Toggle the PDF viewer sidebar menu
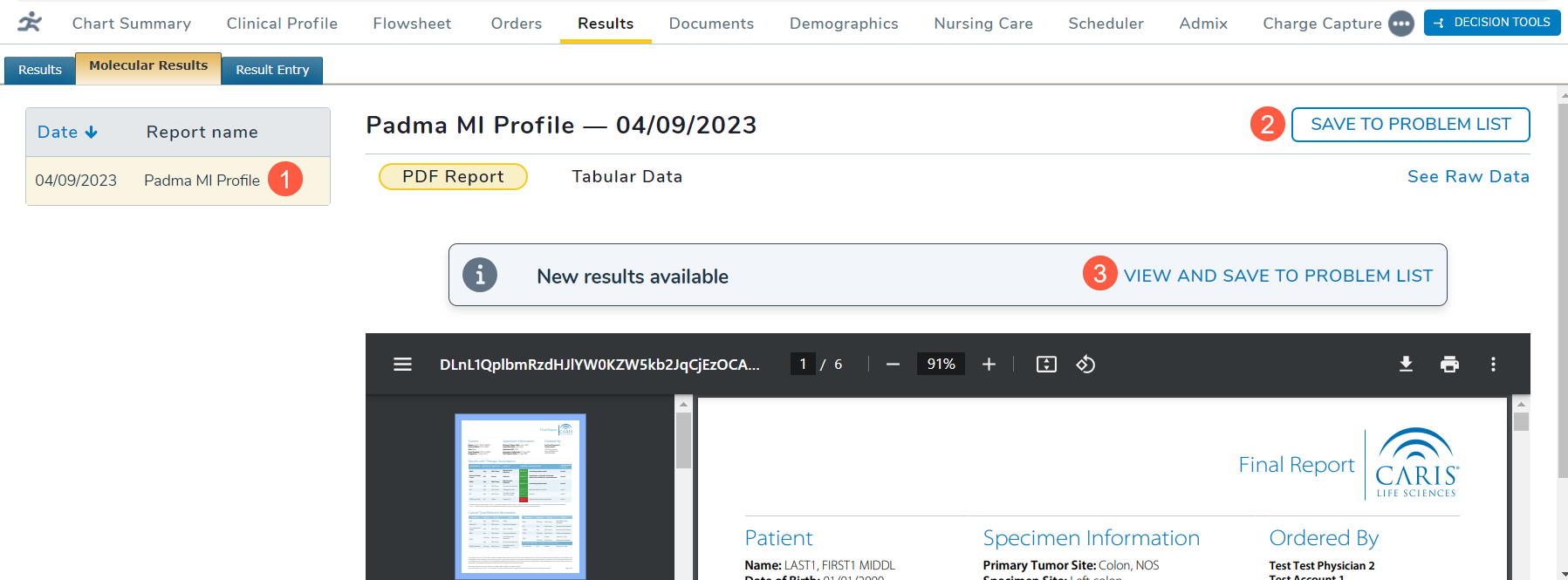 [402, 365]
